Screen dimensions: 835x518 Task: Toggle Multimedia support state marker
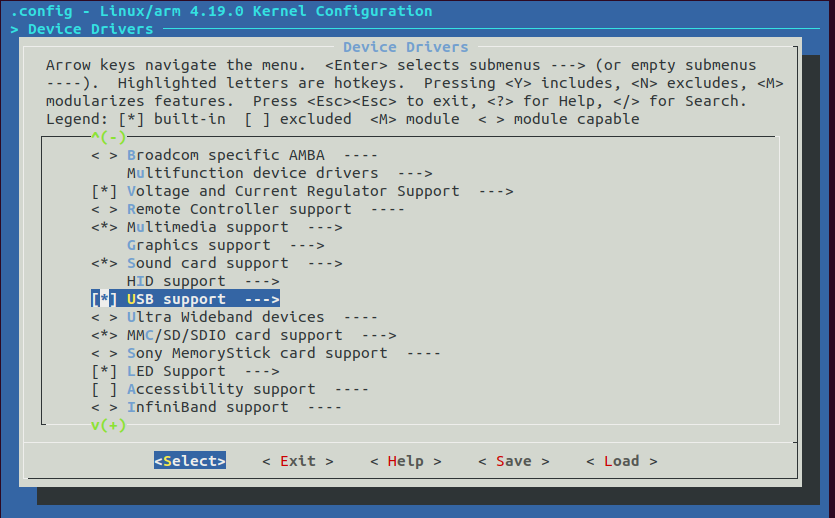(x=104, y=227)
